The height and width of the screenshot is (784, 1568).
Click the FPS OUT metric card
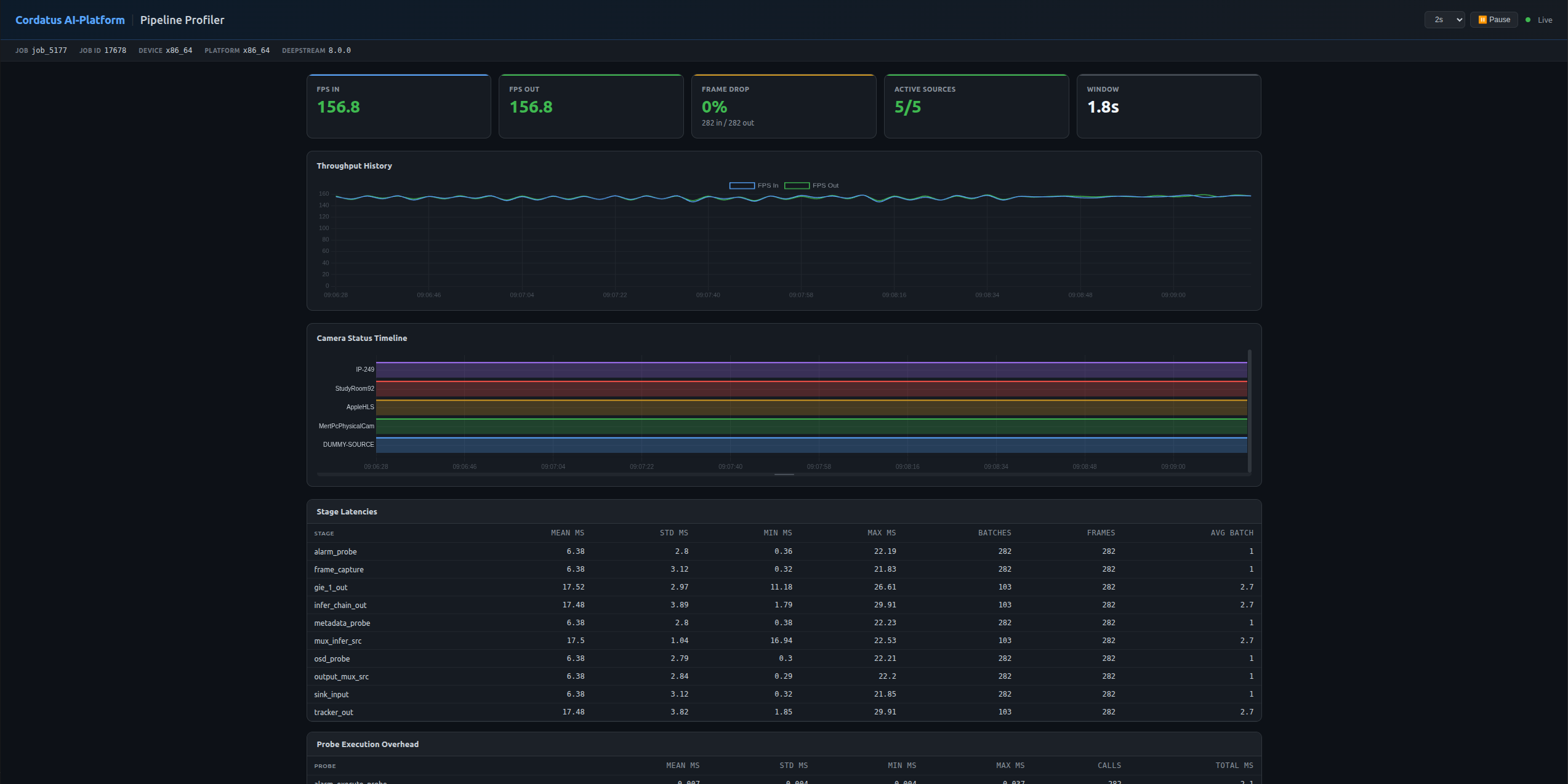point(591,106)
